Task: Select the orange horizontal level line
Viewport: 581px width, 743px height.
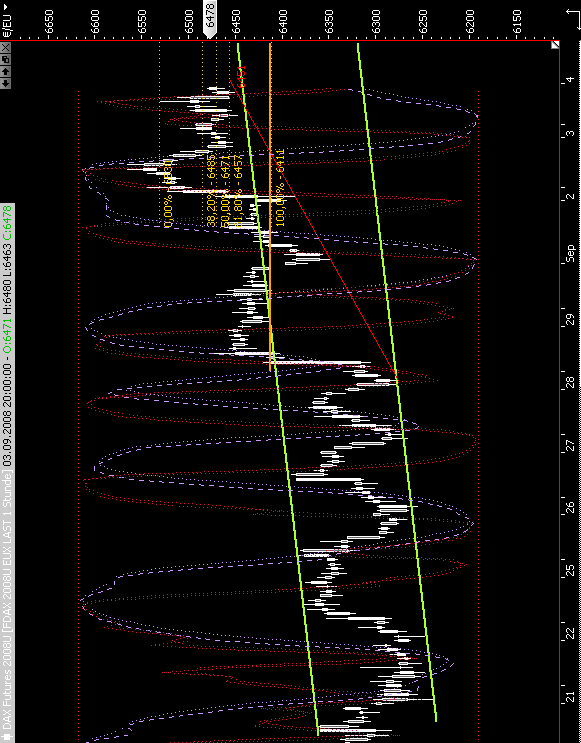Action: pyautogui.click(x=270, y=207)
